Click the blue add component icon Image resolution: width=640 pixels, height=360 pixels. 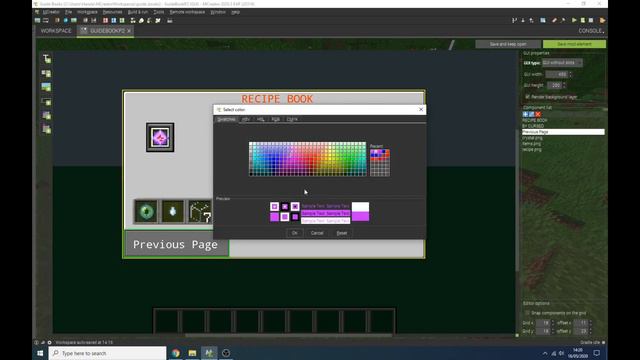525,114
